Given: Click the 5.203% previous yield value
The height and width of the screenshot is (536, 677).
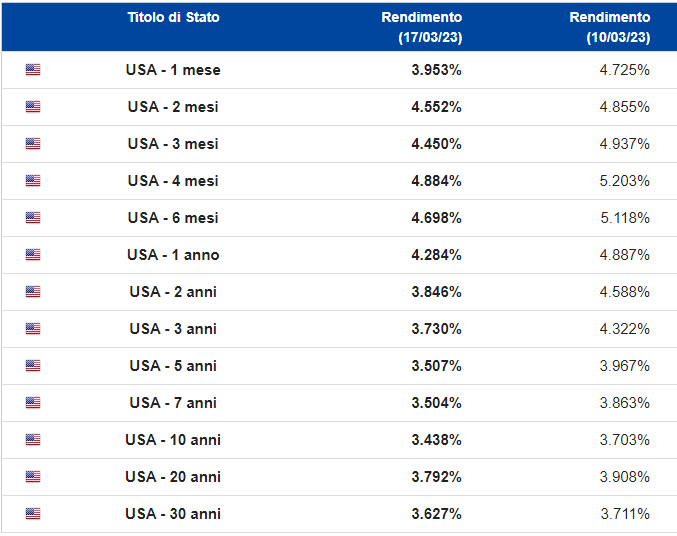Looking at the screenshot, I should tap(625, 181).
